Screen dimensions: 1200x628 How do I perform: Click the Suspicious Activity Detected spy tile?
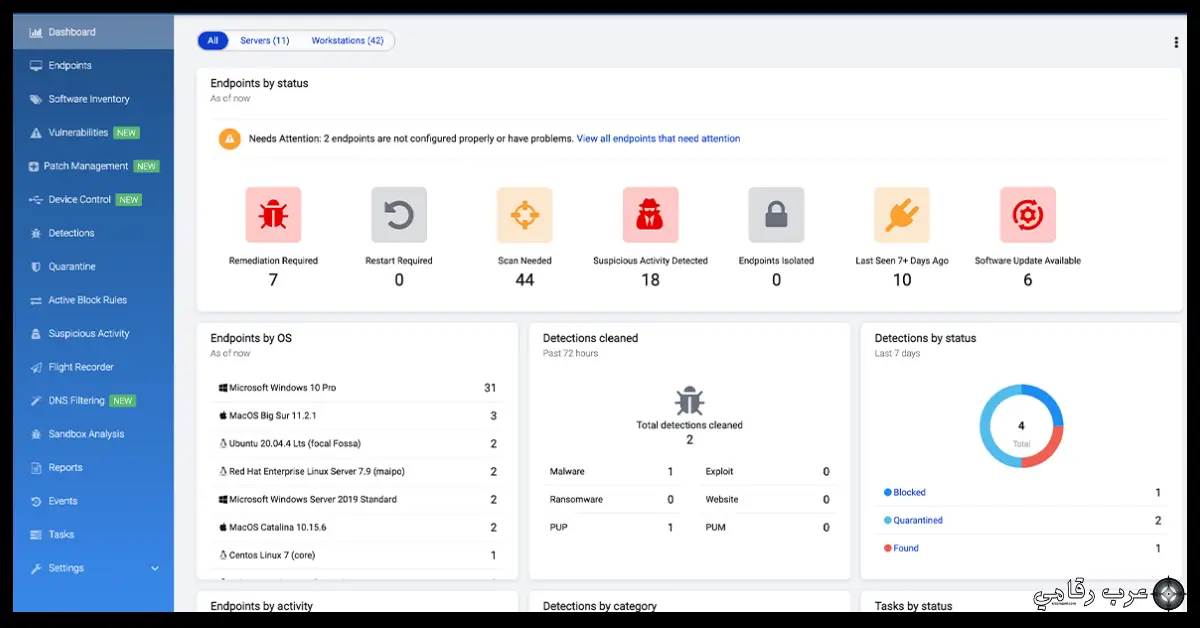pos(650,215)
